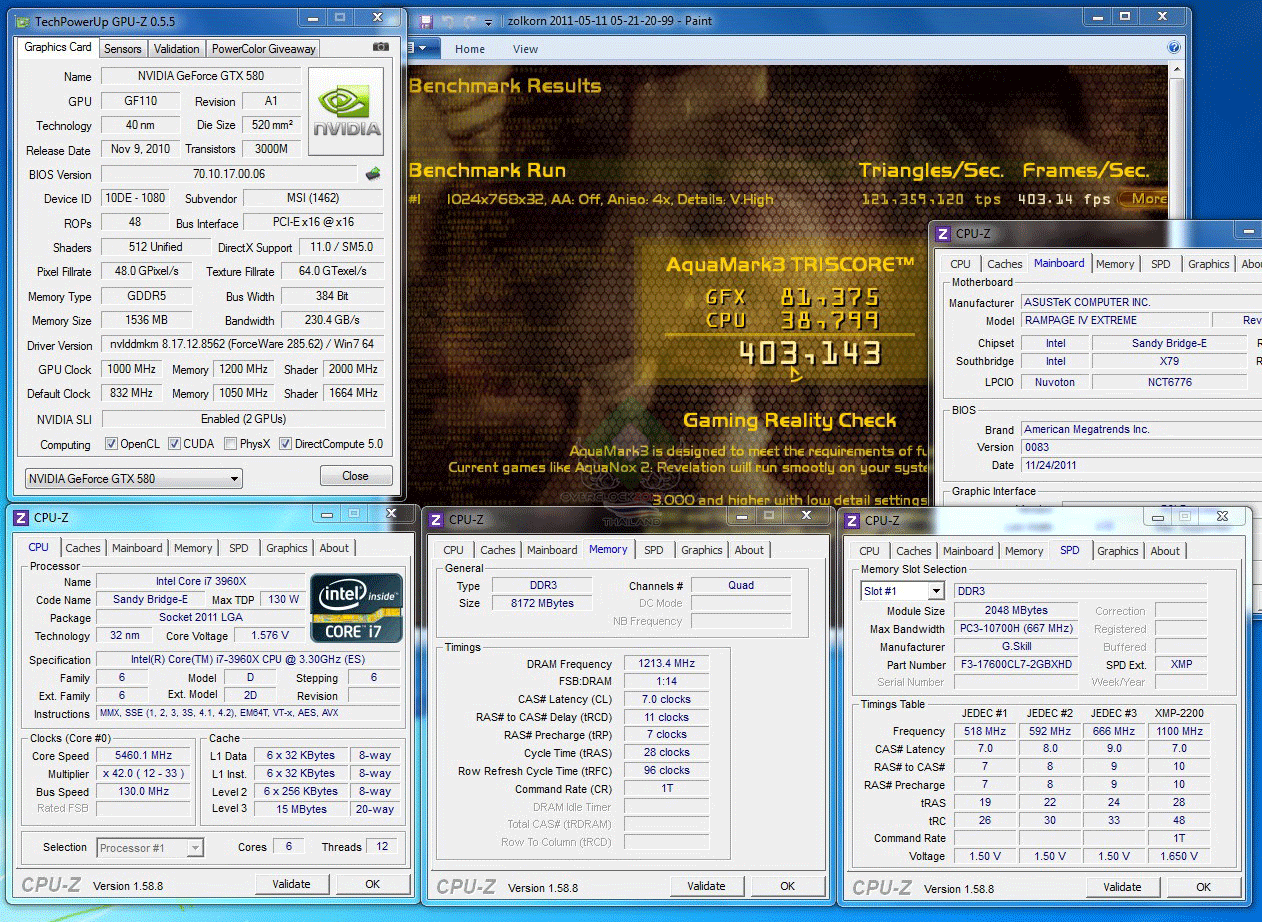This screenshot has width=1262, height=922.
Task: Open PowerColor Giveaway tab in GPU-Z
Action: [264, 48]
